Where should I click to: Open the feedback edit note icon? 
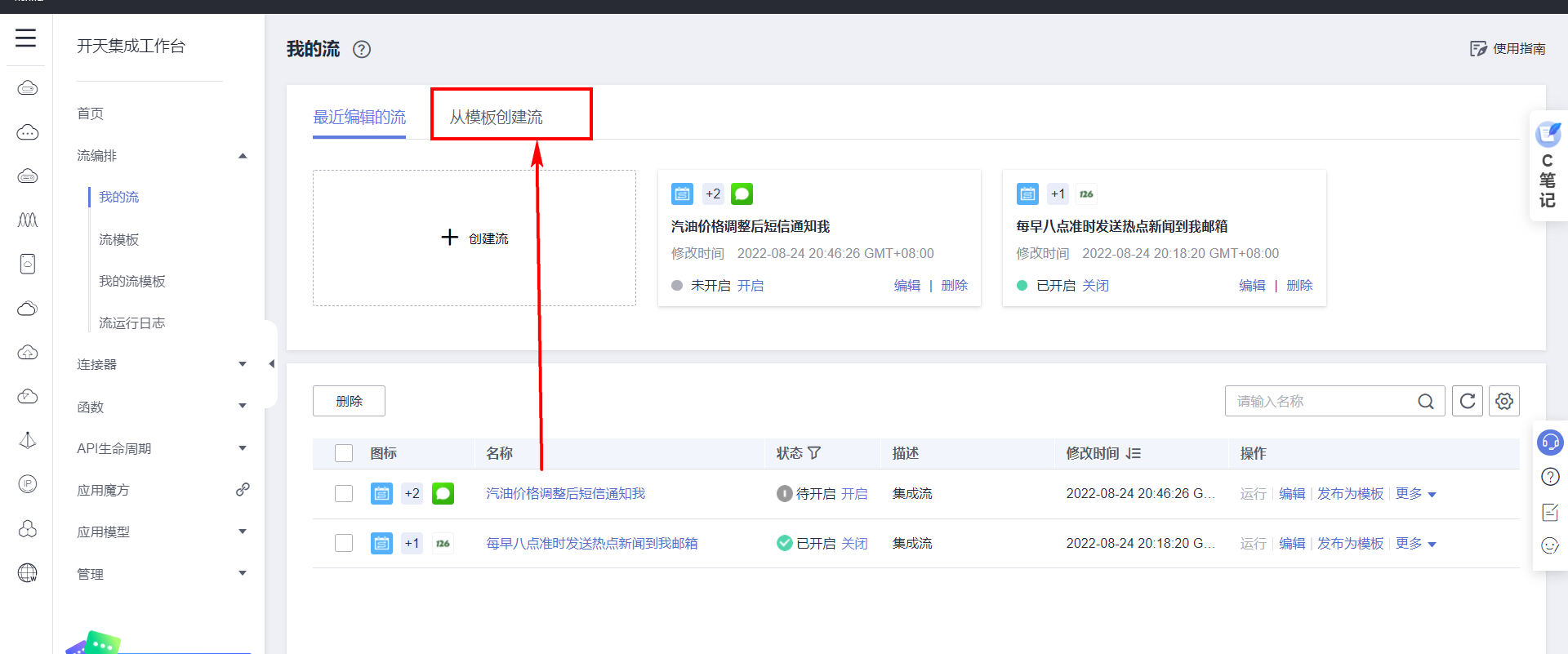tap(1550, 512)
